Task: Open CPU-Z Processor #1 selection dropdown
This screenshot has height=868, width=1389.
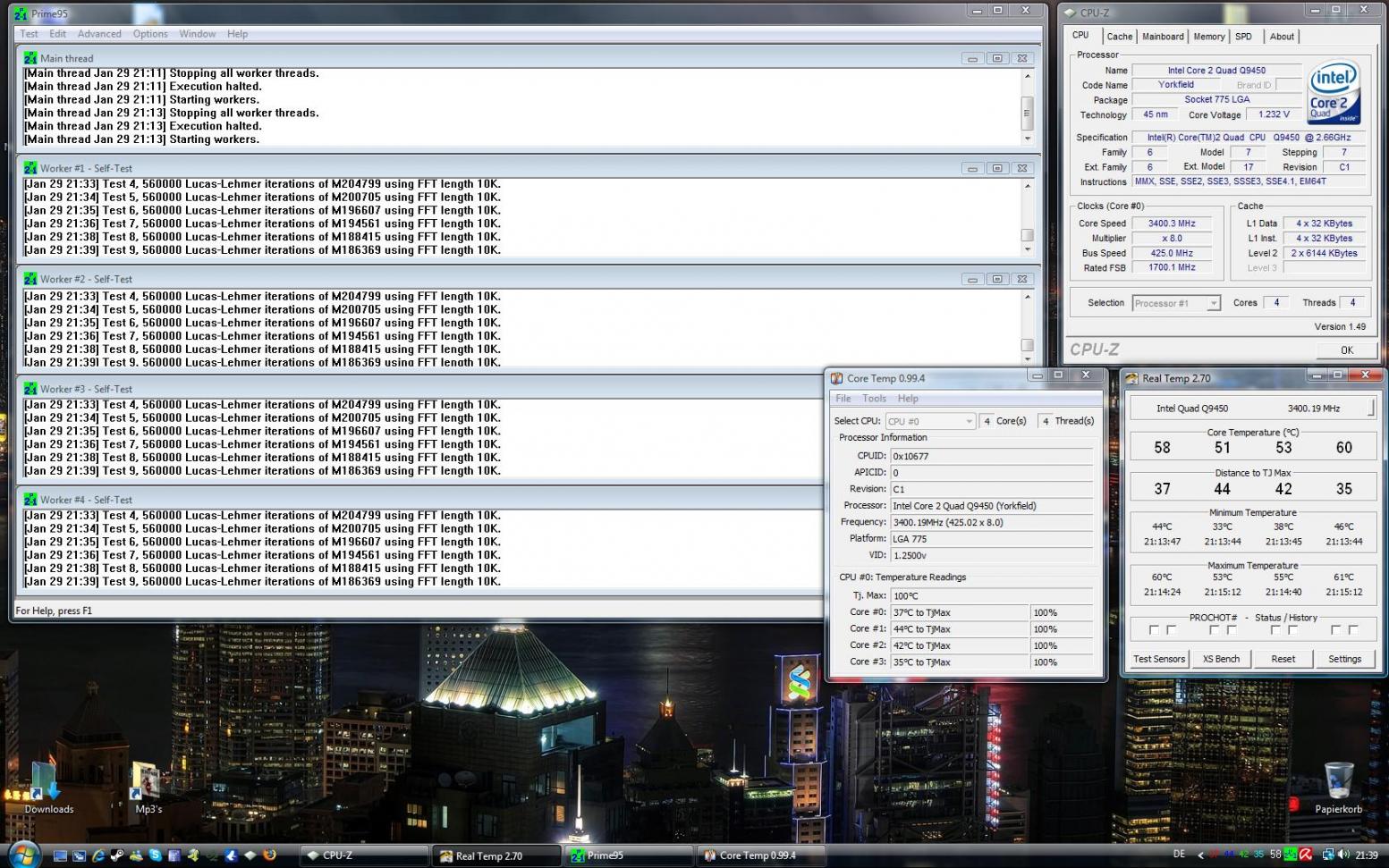Action: coord(1176,303)
